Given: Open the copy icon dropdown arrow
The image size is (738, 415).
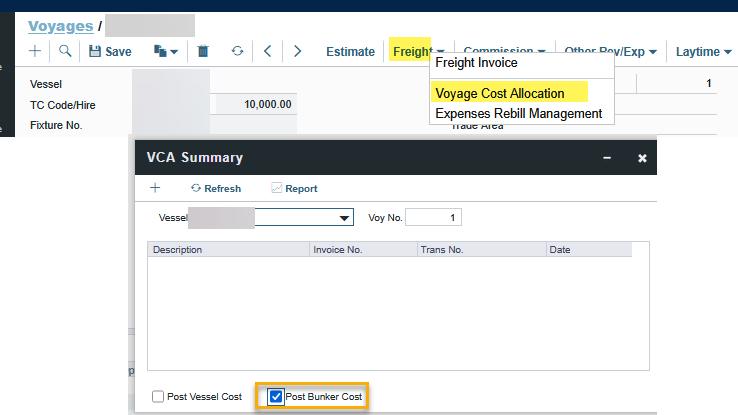Looking at the screenshot, I should (x=173, y=51).
